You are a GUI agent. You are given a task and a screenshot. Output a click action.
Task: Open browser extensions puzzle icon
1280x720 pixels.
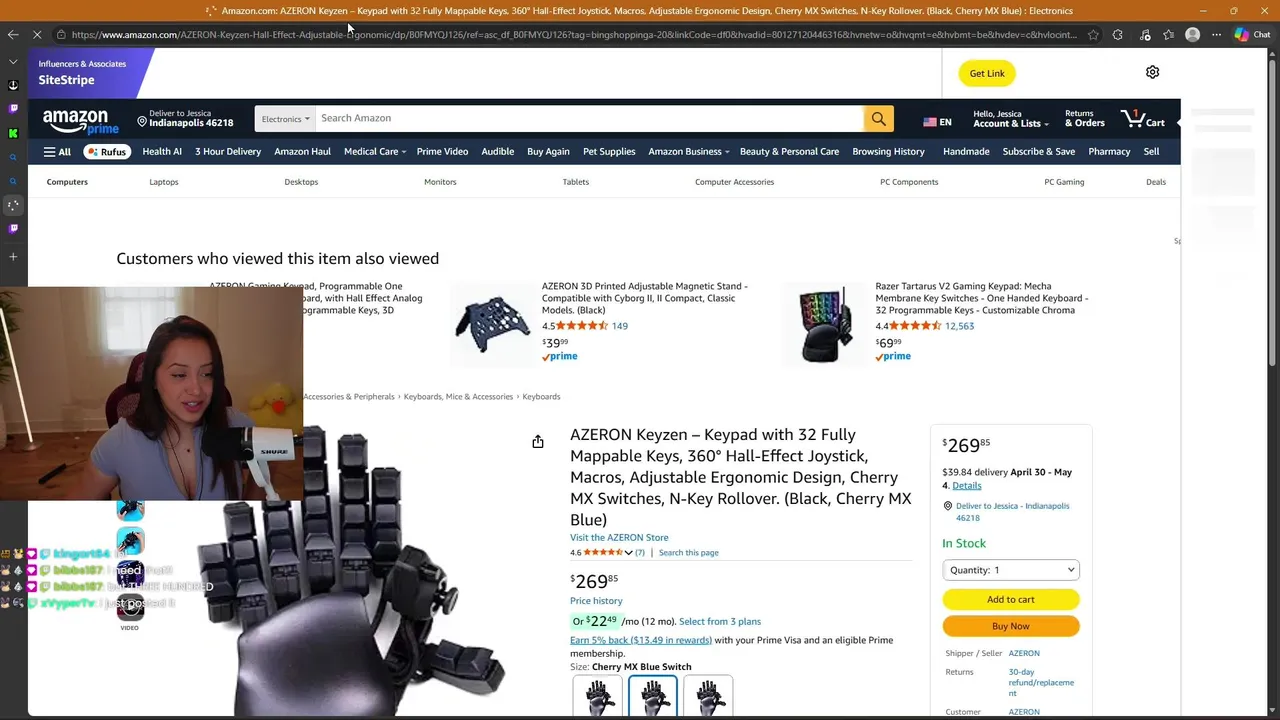point(1117,34)
